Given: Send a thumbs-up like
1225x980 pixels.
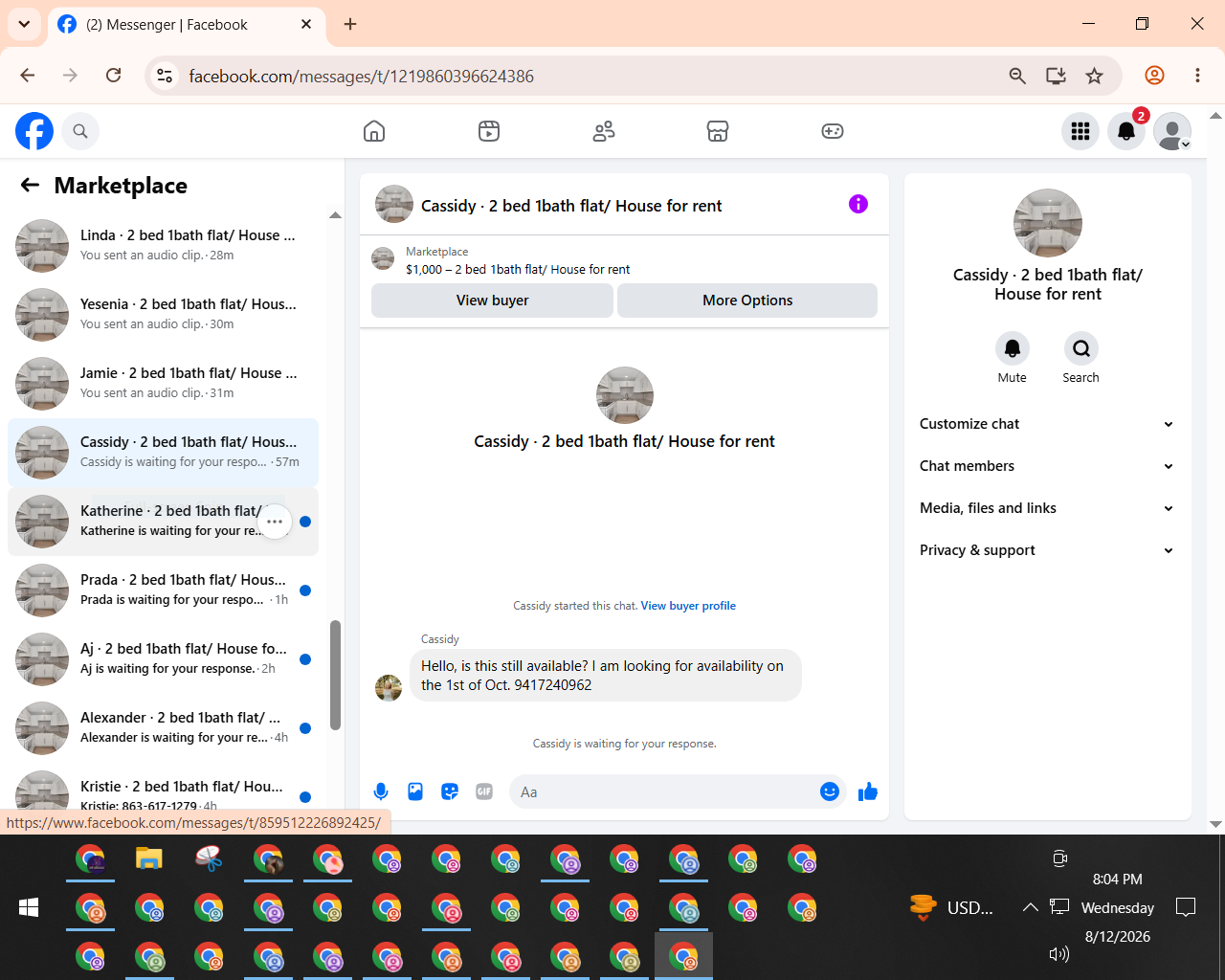Looking at the screenshot, I should coord(868,791).
